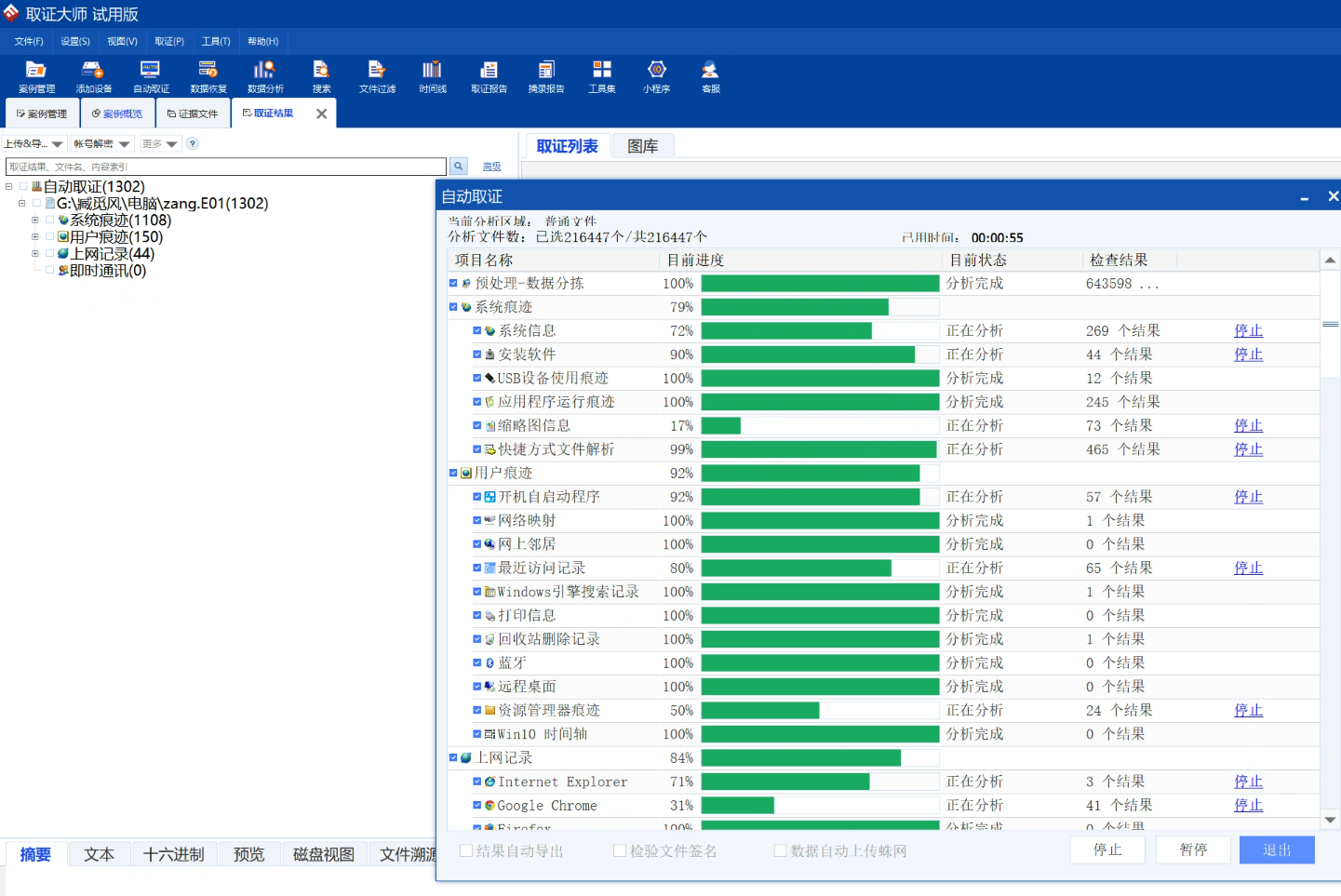
Task: Open the 数据恢复 tool
Action: pos(208,76)
